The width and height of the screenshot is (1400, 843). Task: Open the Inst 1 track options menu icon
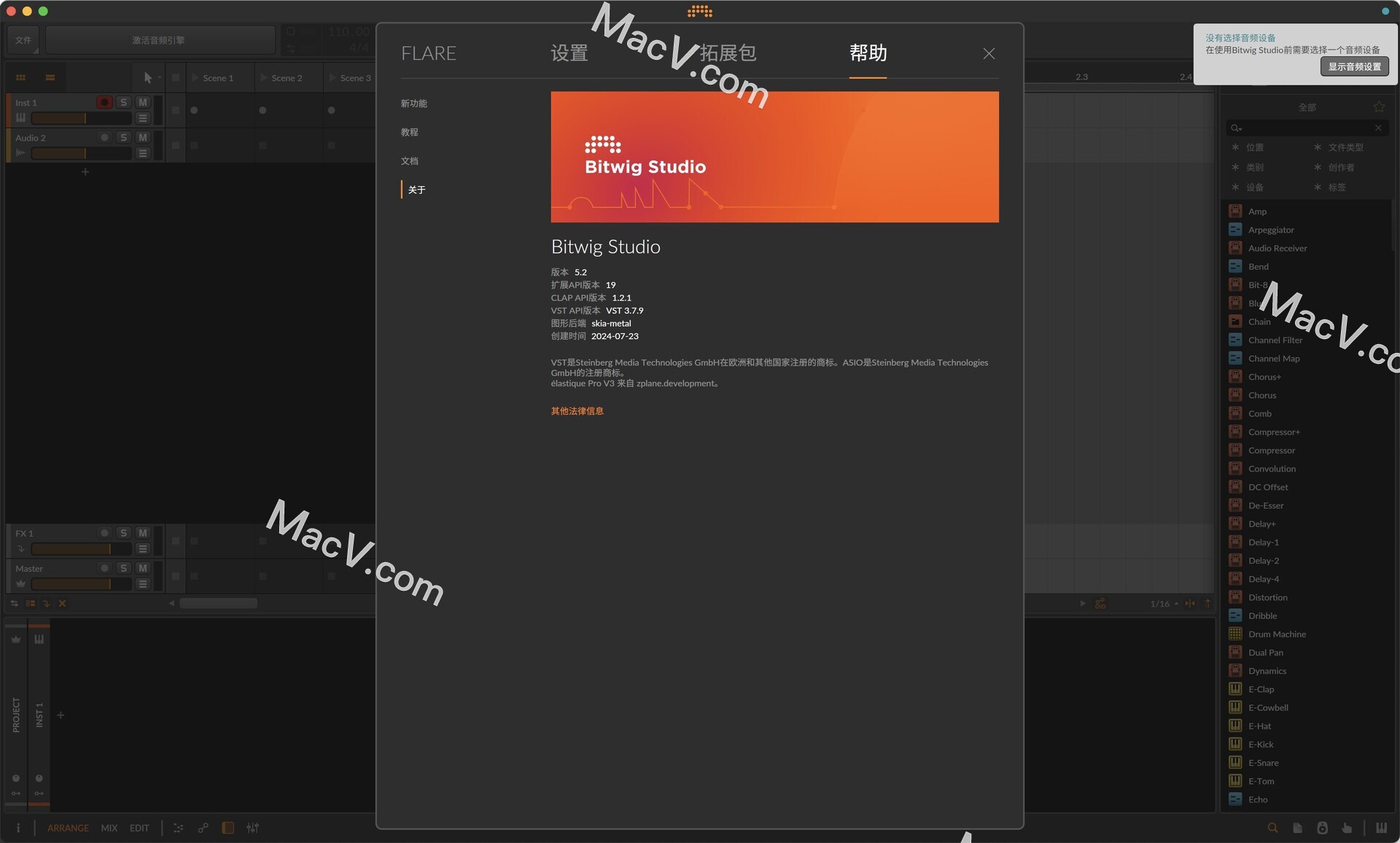(x=143, y=118)
